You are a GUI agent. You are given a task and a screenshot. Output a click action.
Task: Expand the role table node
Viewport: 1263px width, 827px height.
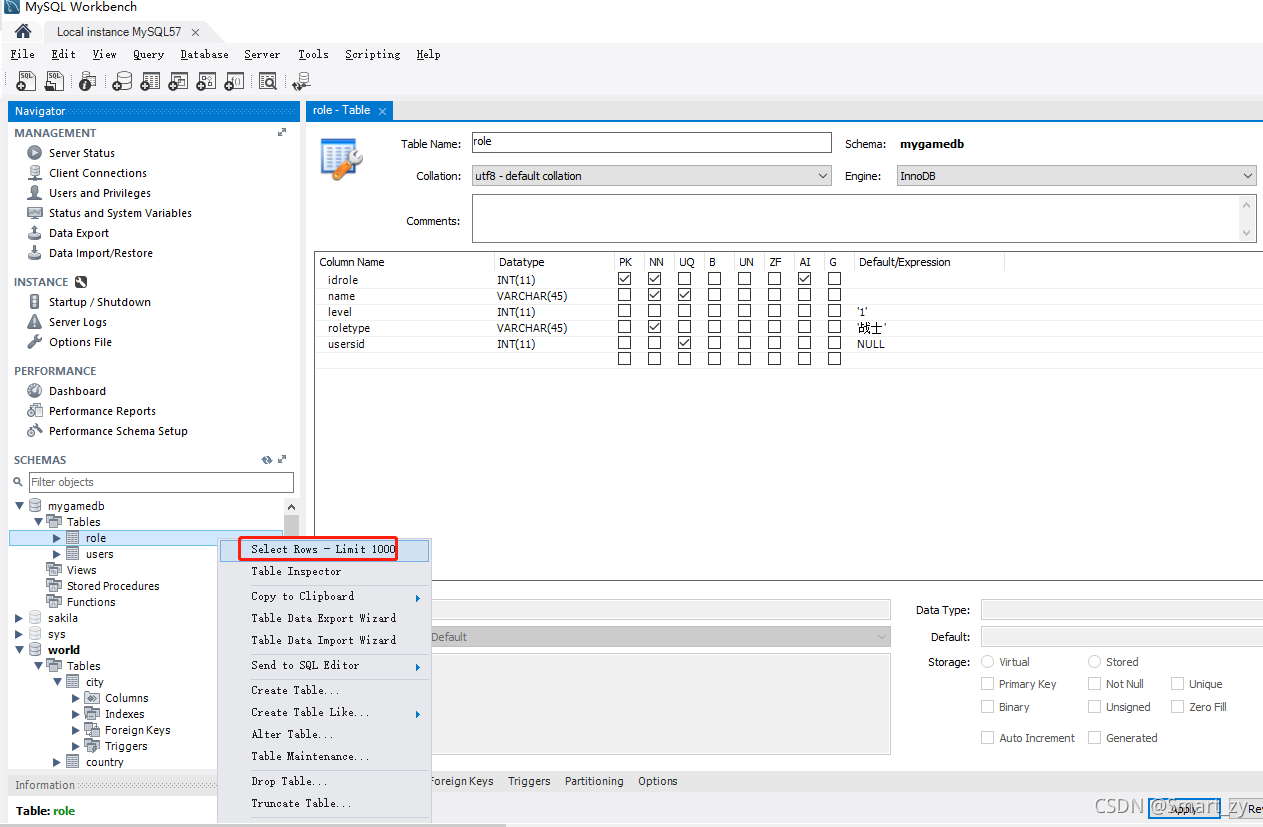tap(57, 538)
